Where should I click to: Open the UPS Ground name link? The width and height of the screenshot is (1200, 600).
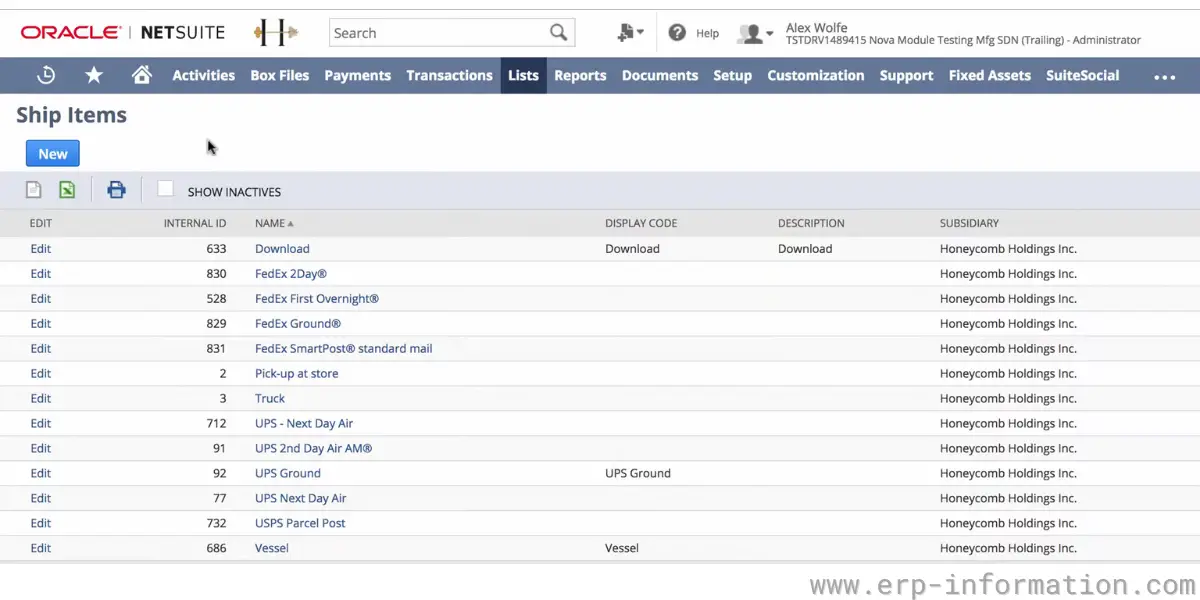288,474
